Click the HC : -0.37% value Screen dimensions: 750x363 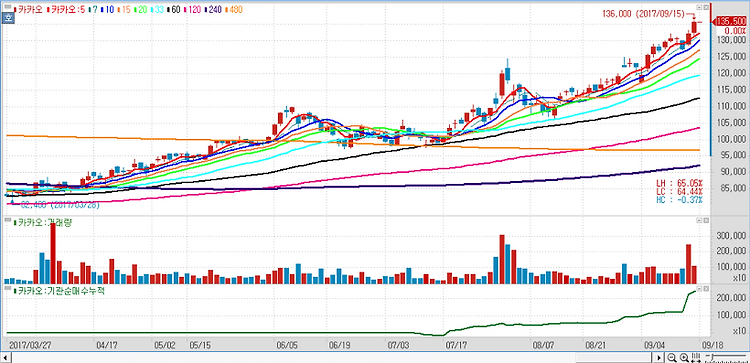pyautogui.click(x=679, y=199)
